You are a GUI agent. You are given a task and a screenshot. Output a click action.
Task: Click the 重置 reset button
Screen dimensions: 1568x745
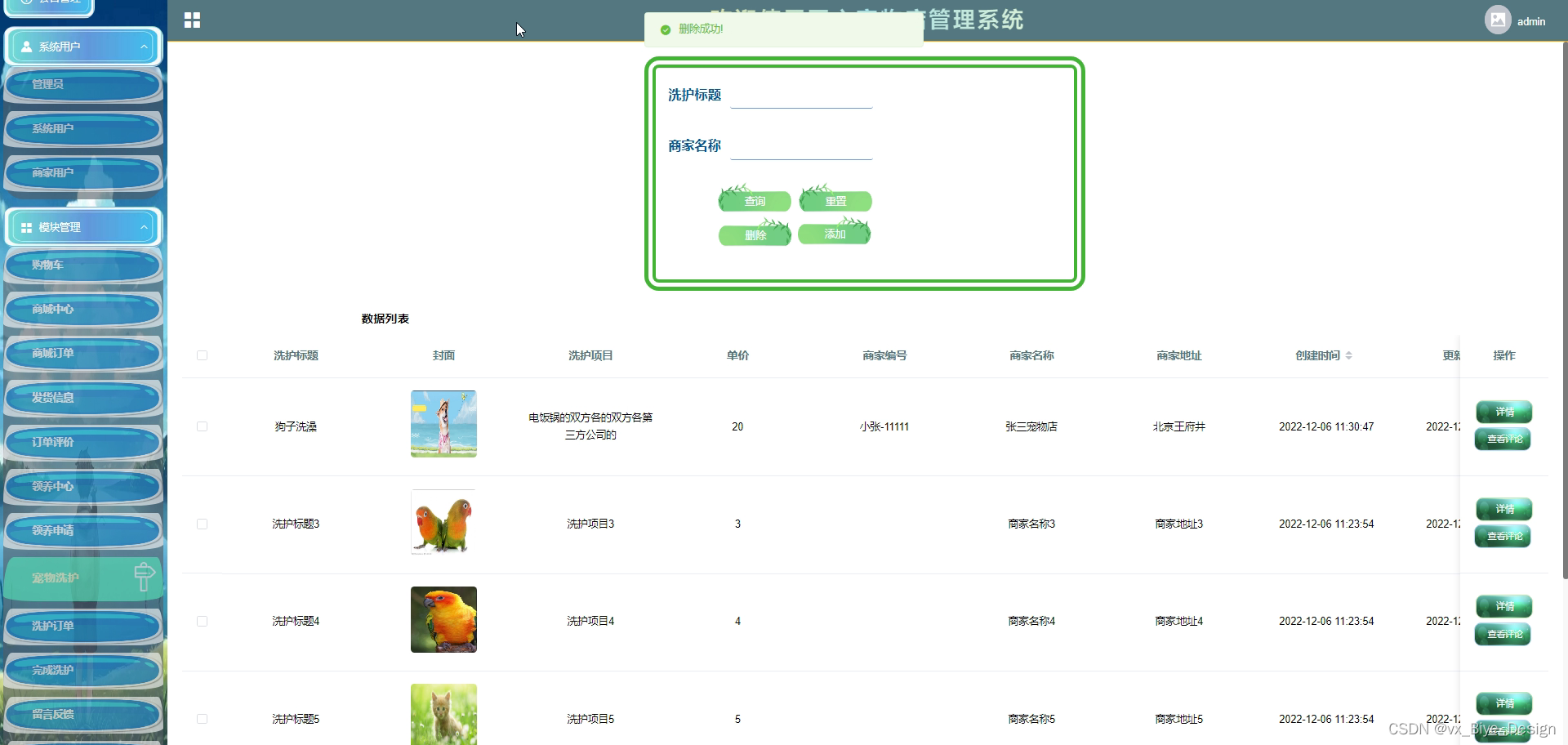(x=835, y=200)
